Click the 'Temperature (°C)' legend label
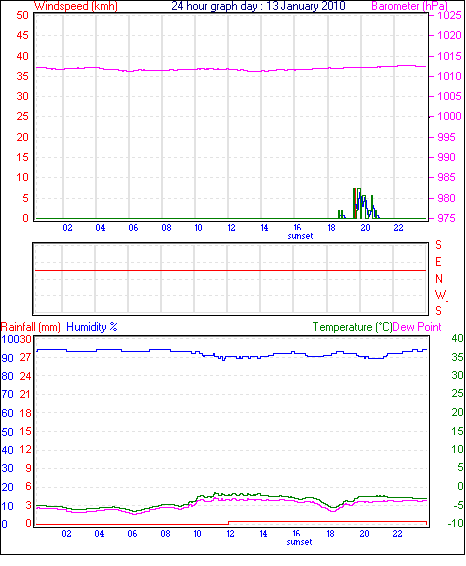This screenshot has height=566, width=466. [x=352, y=327]
